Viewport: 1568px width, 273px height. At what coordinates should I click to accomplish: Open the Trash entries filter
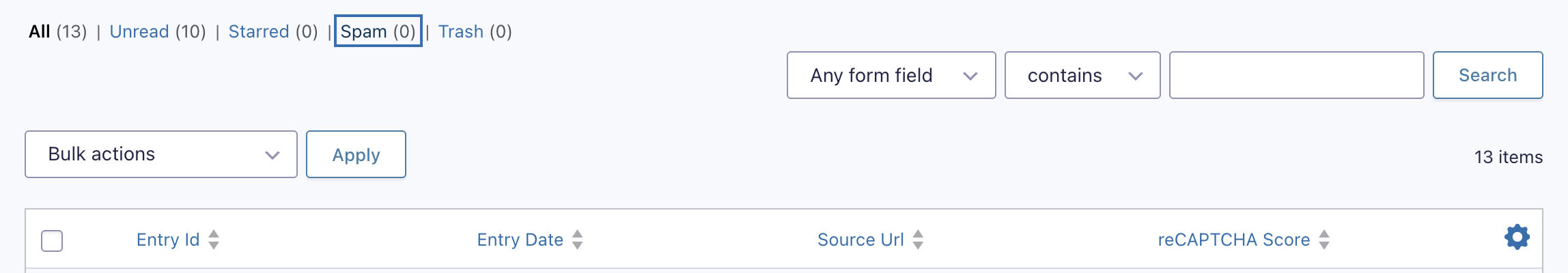[461, 31]
